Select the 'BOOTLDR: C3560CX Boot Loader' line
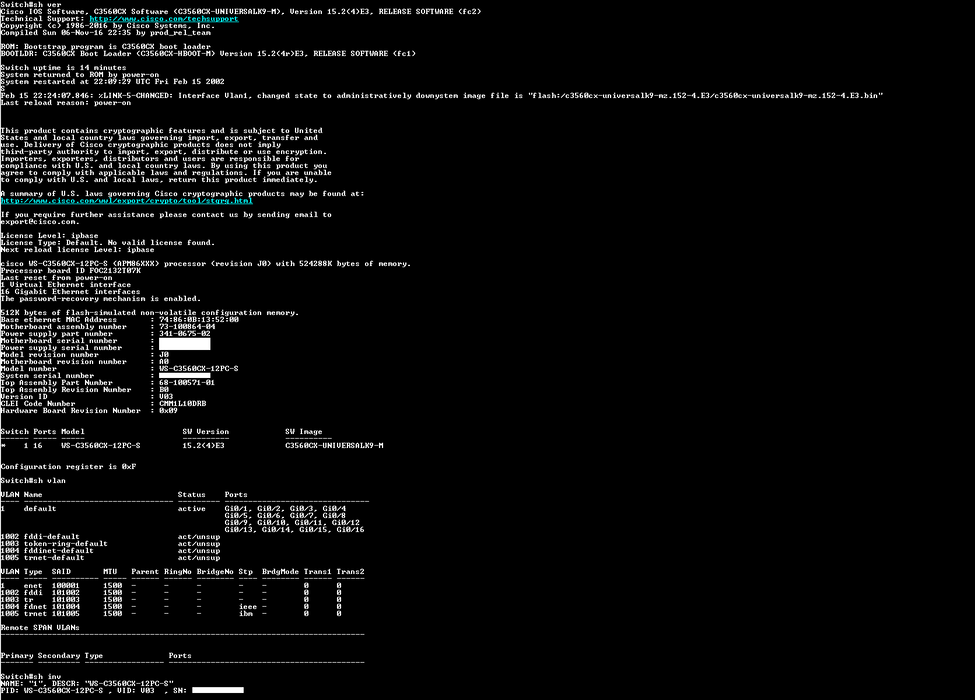This screenshot has width=975, height=700. [x=208, y=53]
